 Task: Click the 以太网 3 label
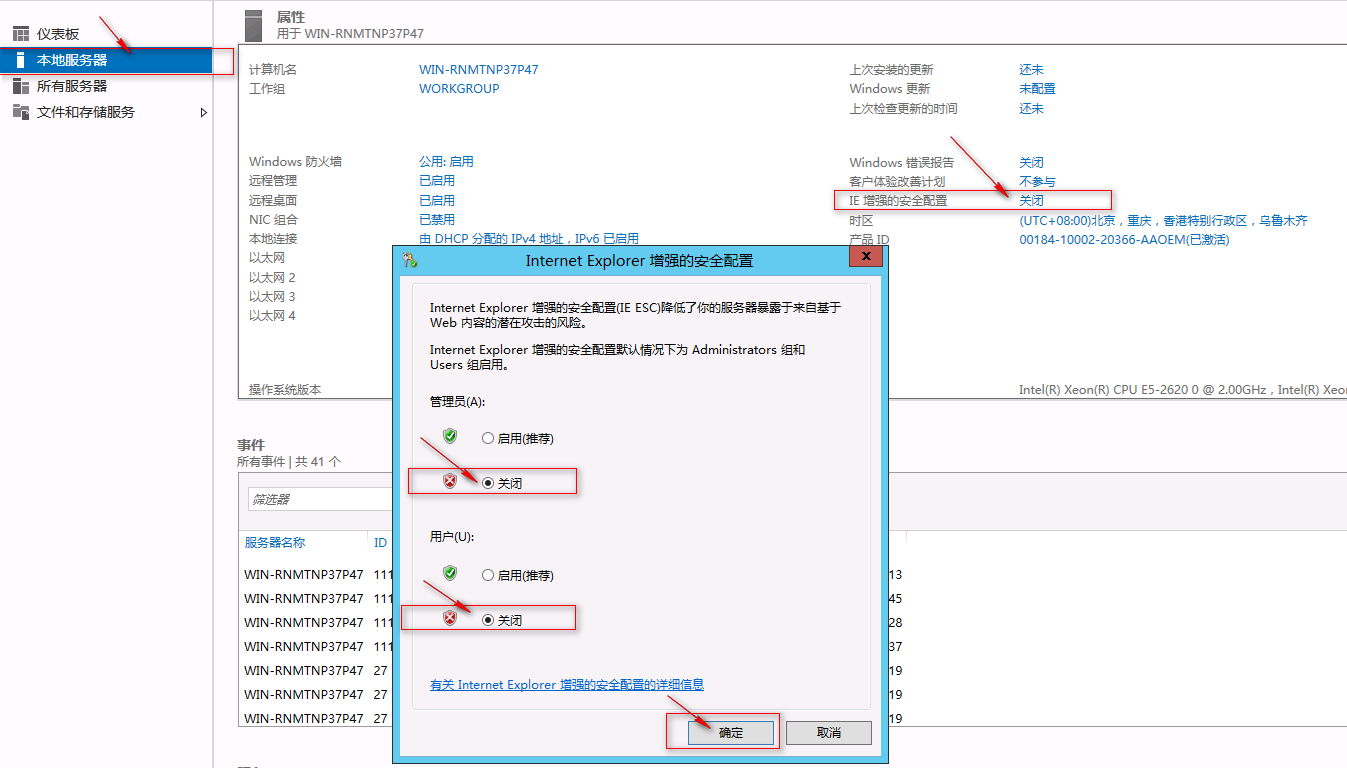[x=272, y=296]
